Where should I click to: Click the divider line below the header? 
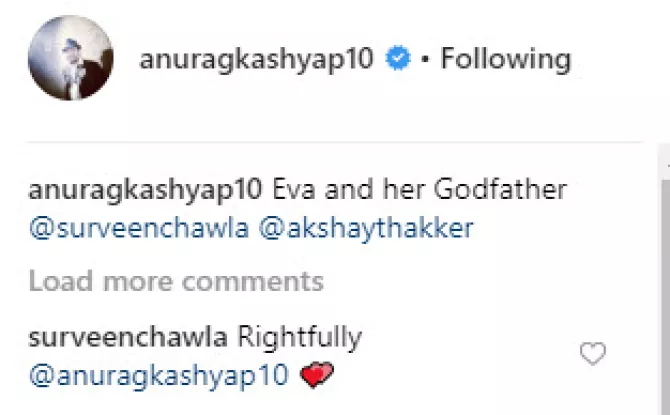click(335, 141)
